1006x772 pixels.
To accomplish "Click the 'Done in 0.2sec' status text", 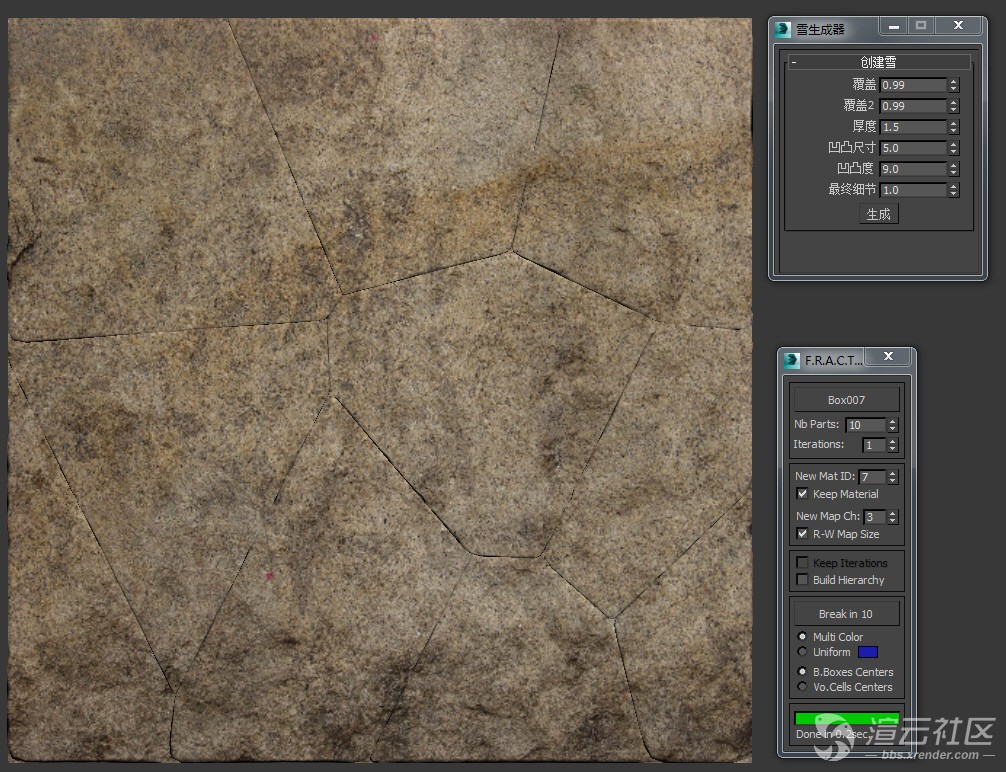I will coord(832,734).
